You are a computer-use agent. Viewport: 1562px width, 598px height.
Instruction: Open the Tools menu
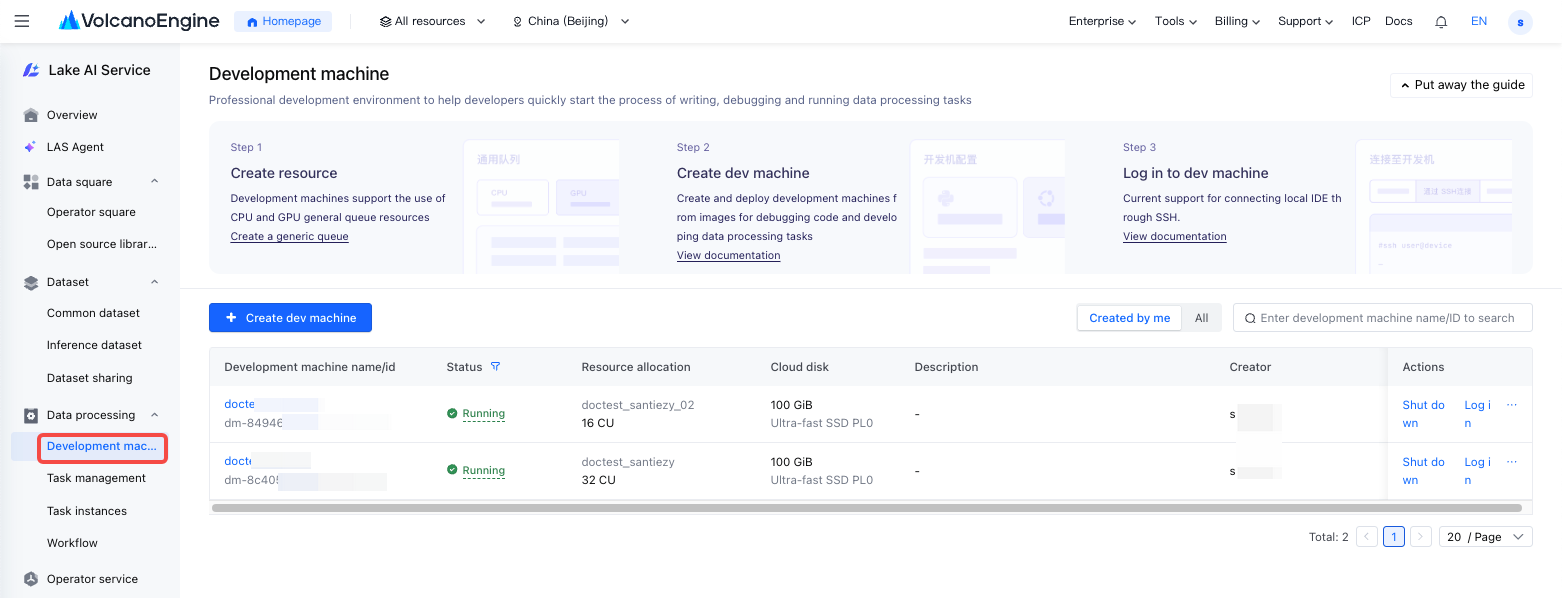click(1176, 21)
